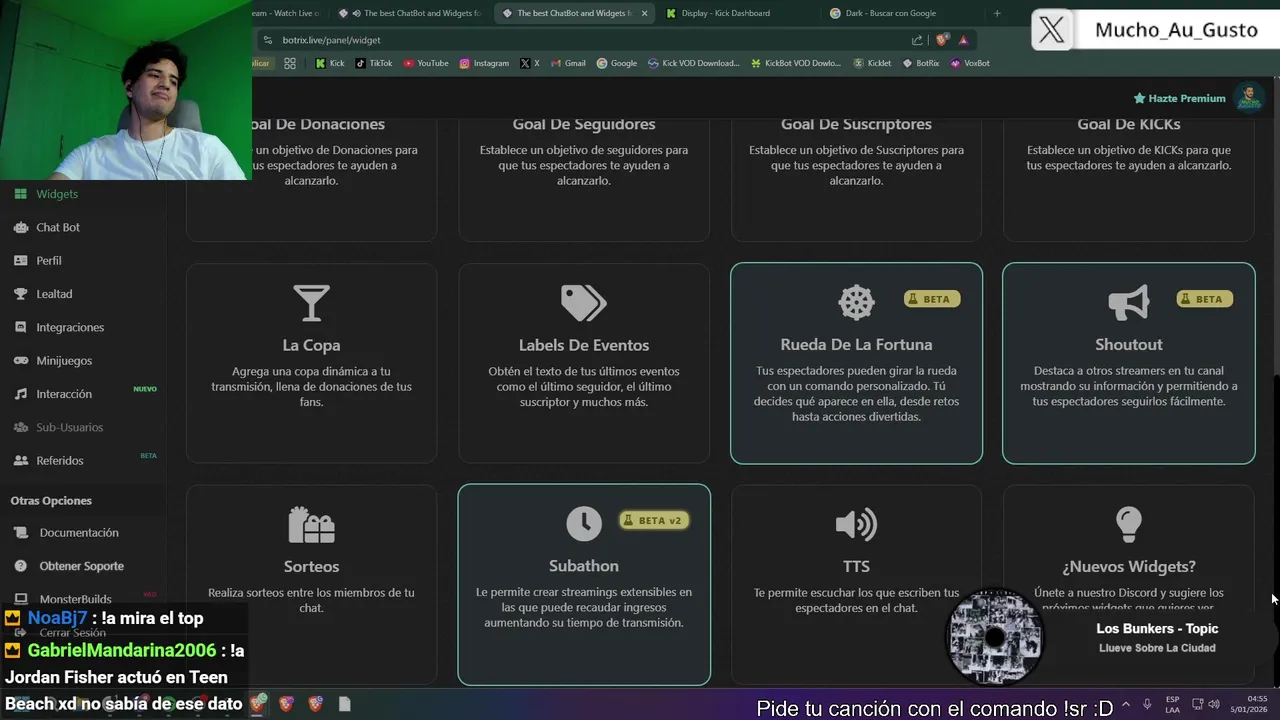Click the file icon in Windows taskbar
The image size is (1280, 720).
(344, 704)
